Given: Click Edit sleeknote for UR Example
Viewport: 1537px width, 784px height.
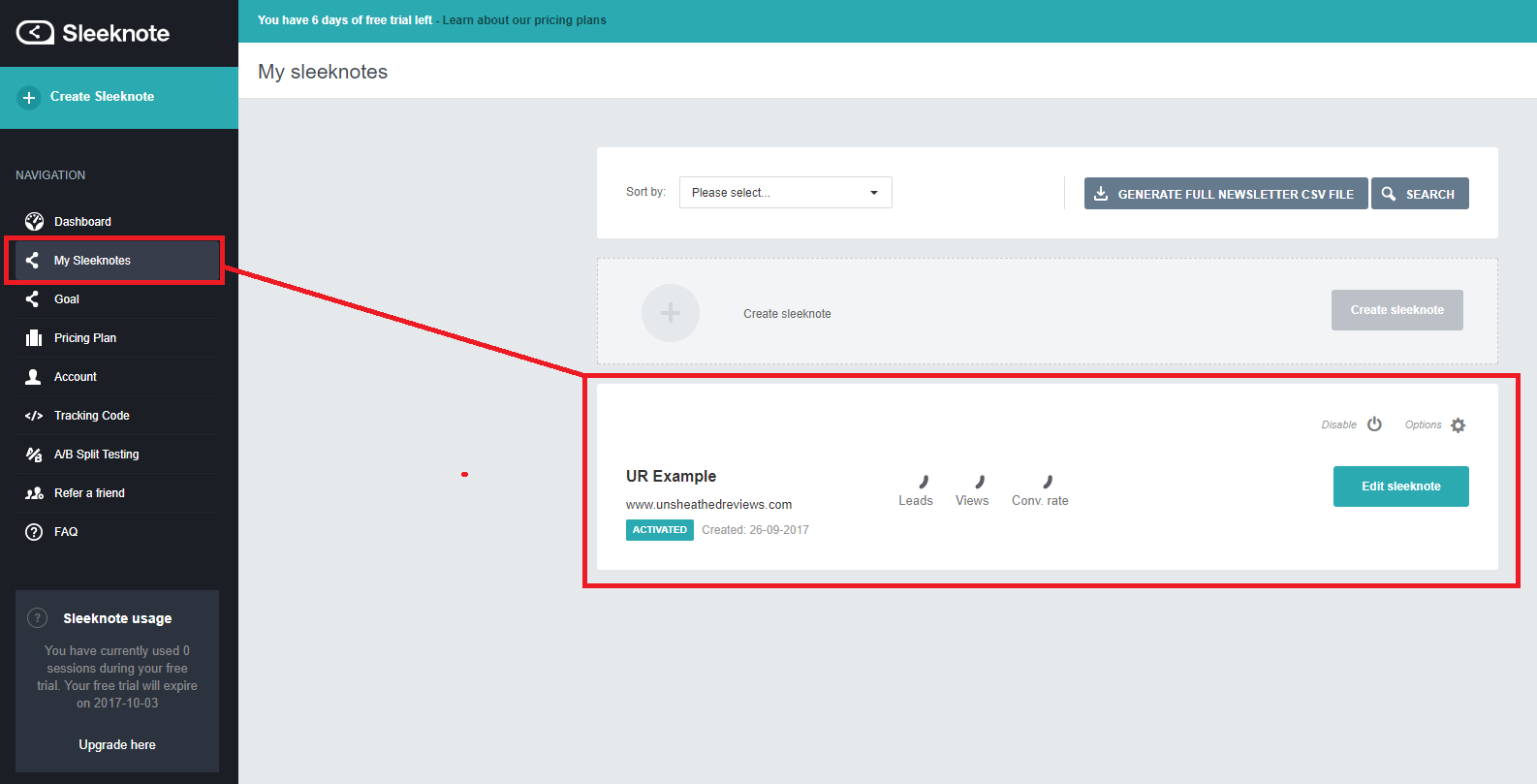Looking at the screenshot, I should (1401, 486).
